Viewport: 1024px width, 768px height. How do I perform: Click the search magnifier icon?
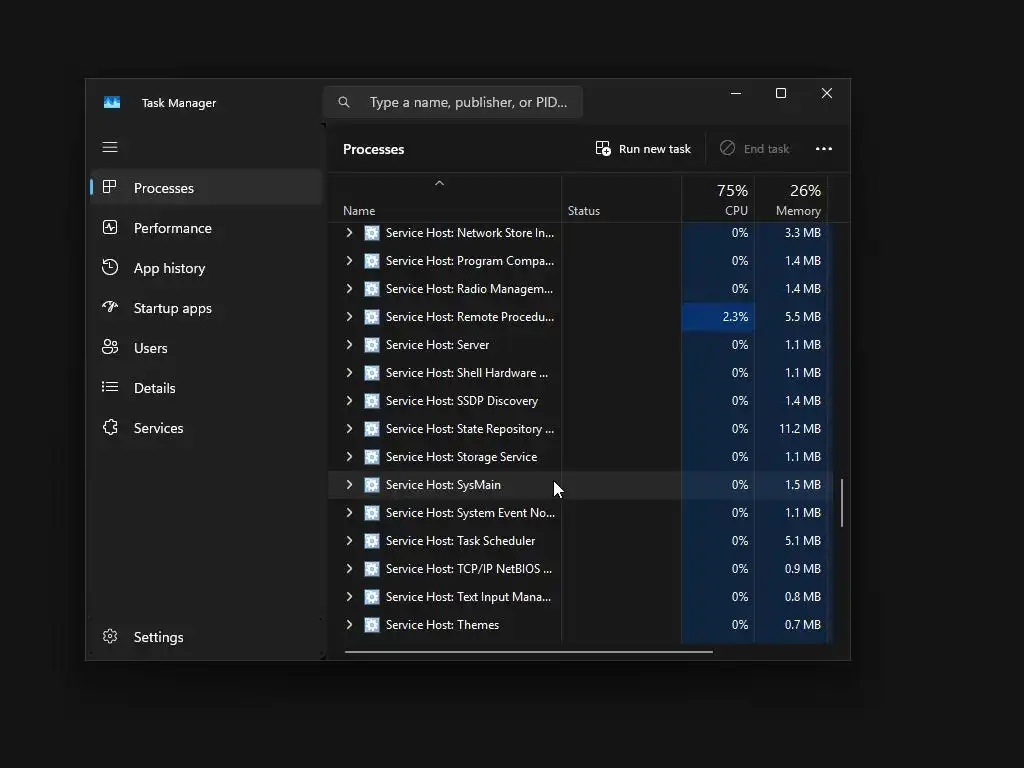click(344, 102)
